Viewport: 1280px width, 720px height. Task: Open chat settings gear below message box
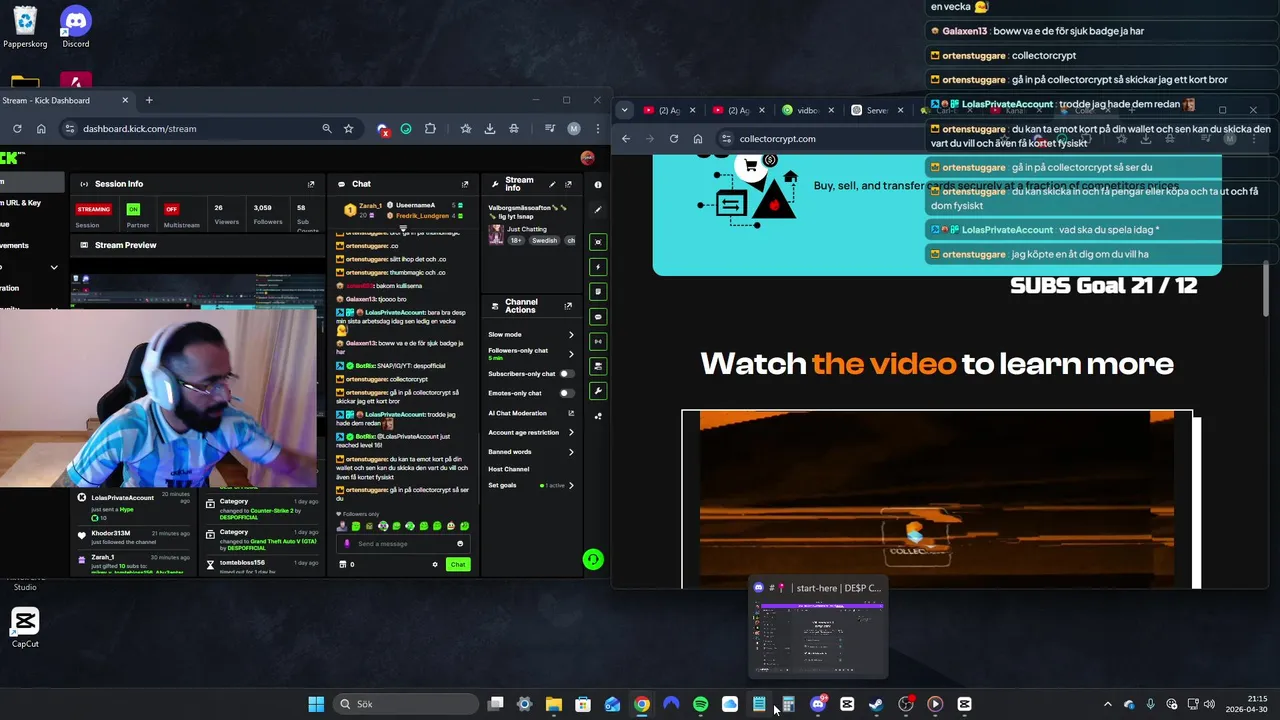435,564
